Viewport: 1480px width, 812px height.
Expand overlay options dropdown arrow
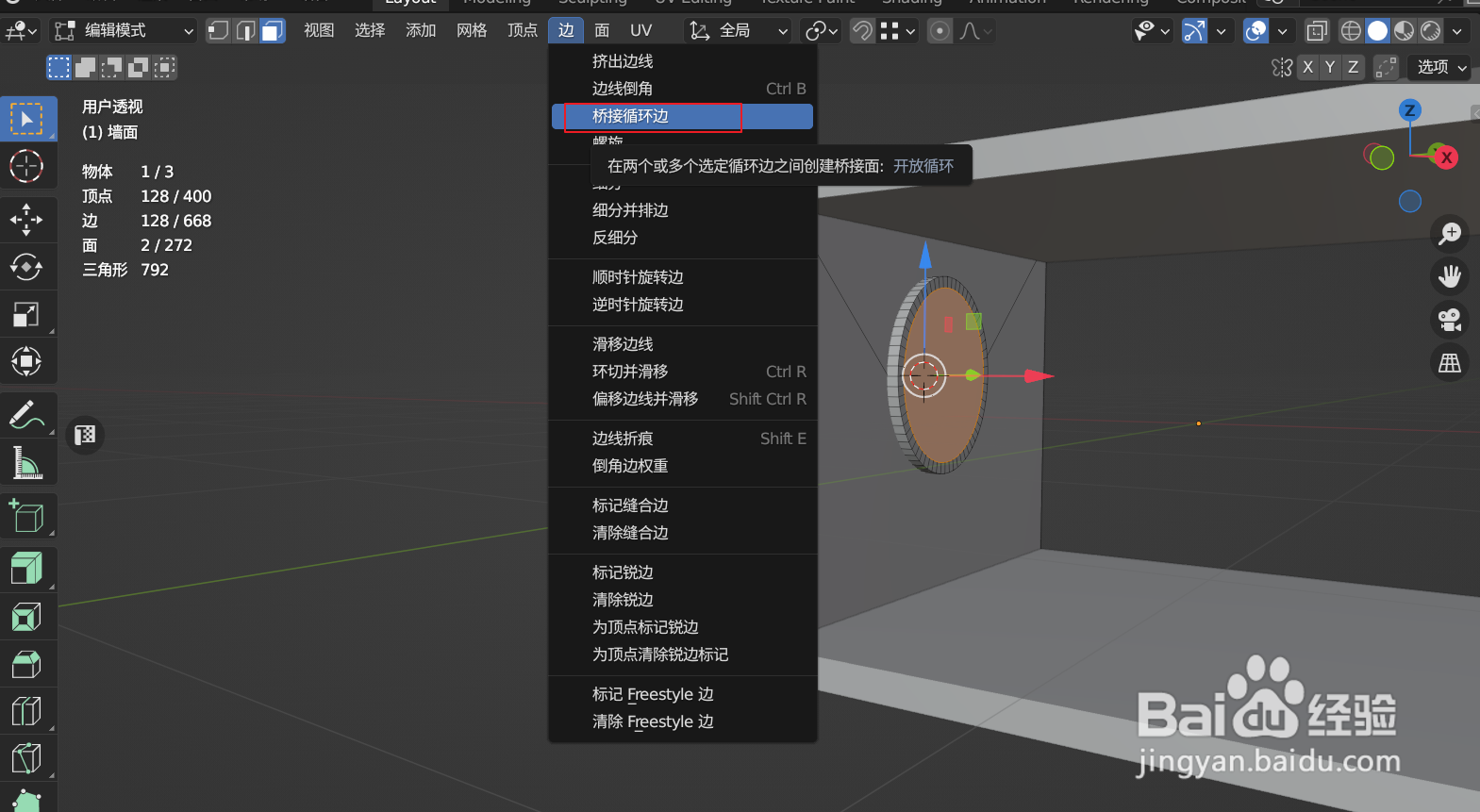point(1282,31)
